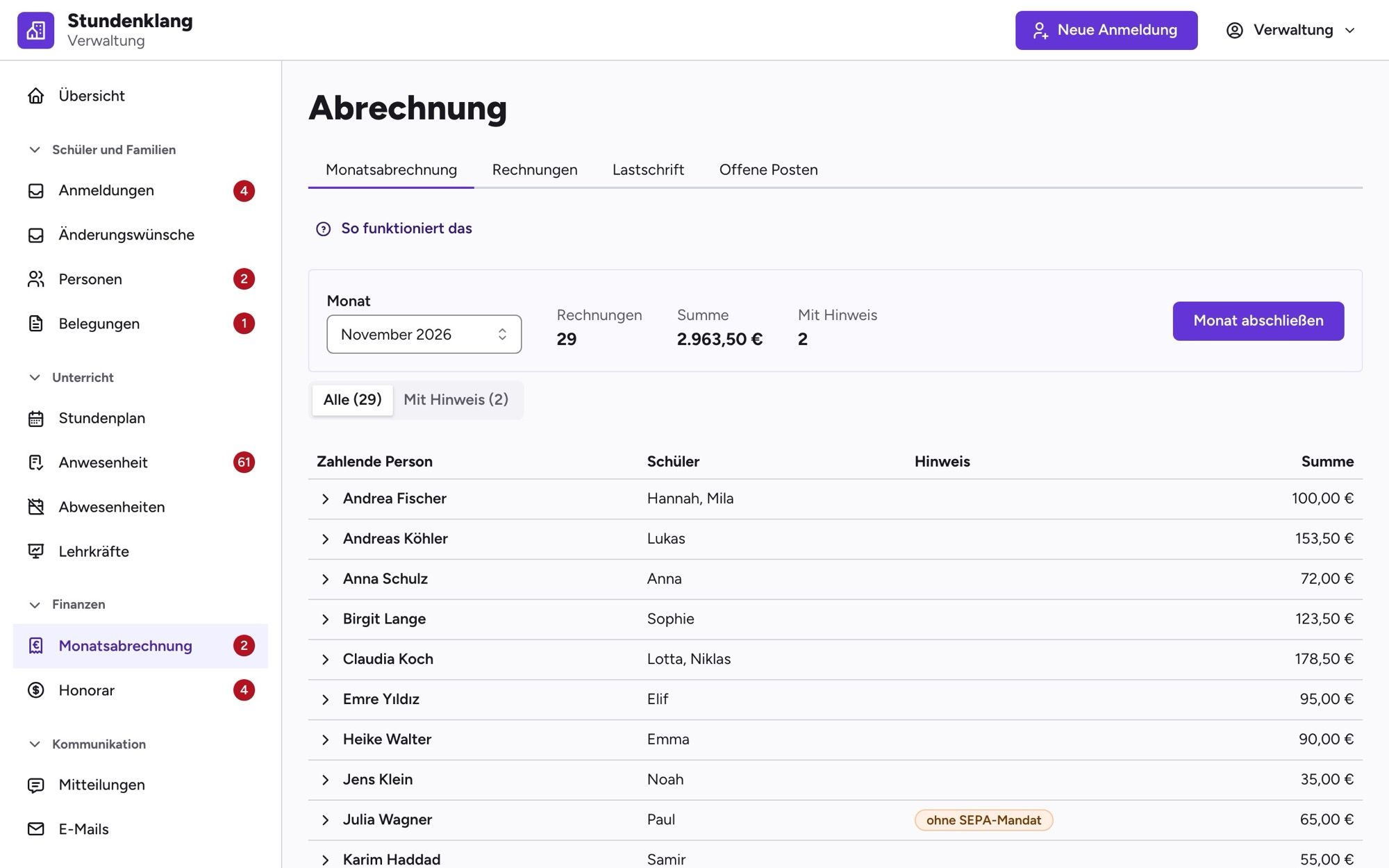Click the Stundenklang logo icon
The image size is (1389, 868).
pos(35,30)
